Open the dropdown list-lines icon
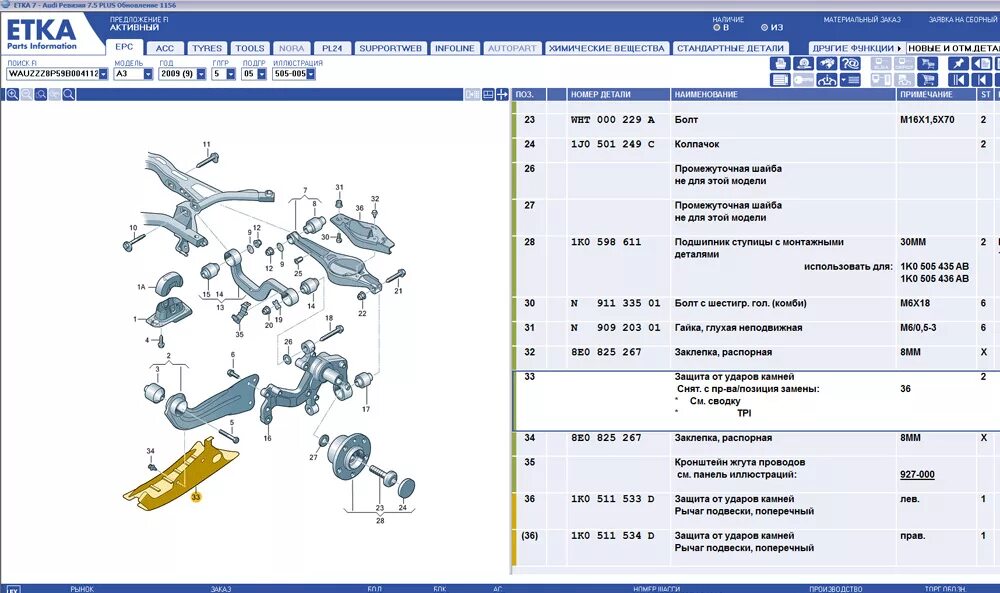The image size is (1000, 593). 850,80
